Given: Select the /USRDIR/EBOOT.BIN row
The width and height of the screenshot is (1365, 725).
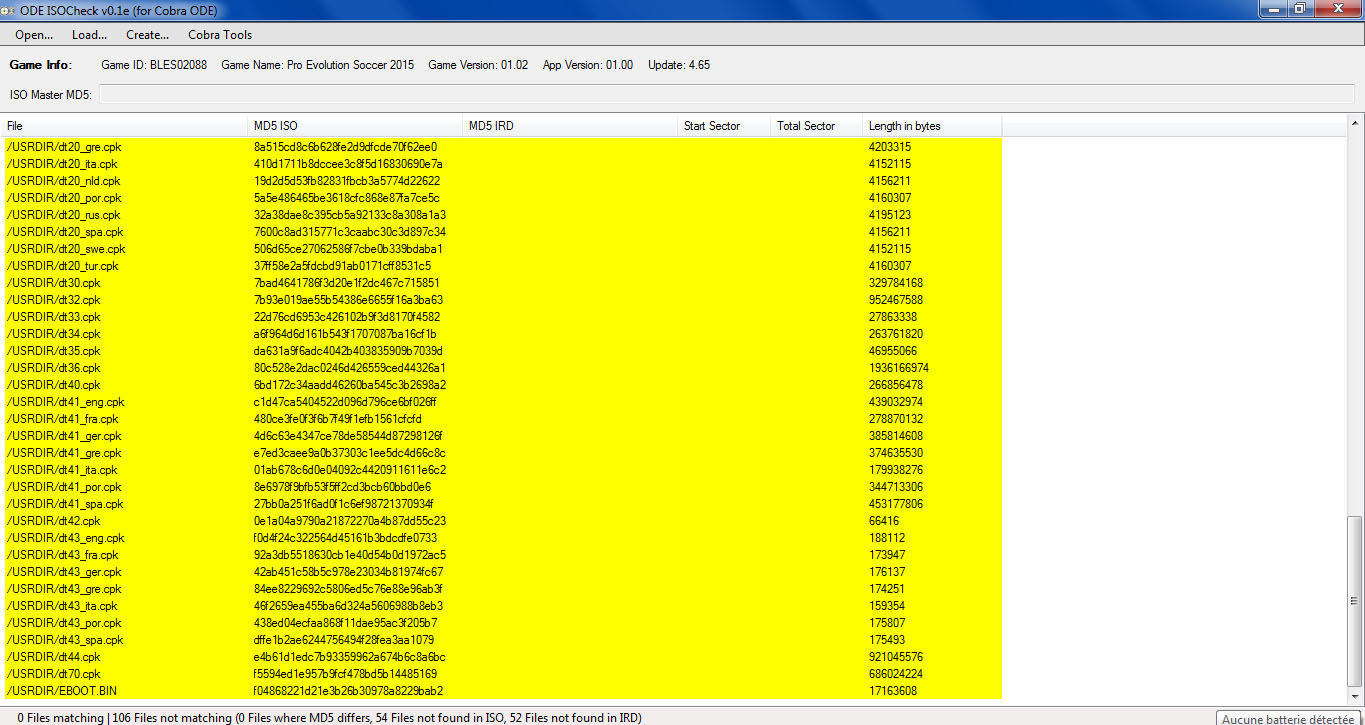Looking at the screenshot, I should [62, 691].
